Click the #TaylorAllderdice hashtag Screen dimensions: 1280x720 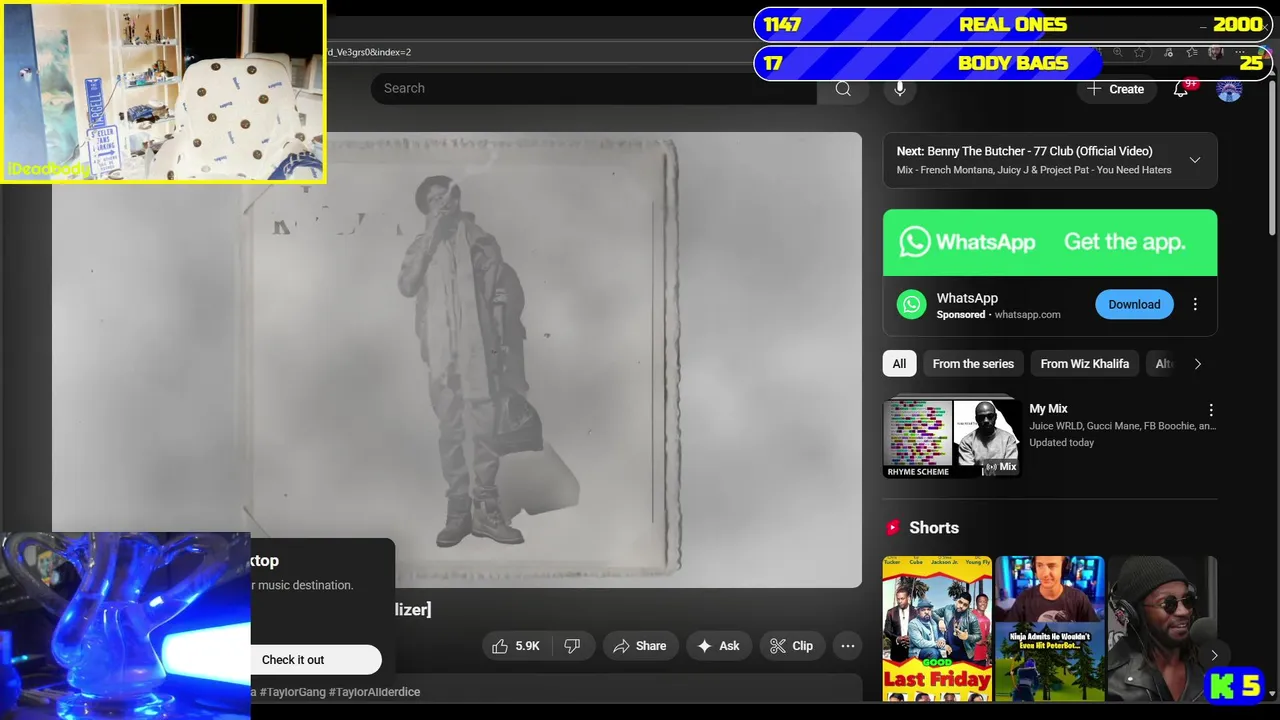pyautogui.click(x=374, y=692)
